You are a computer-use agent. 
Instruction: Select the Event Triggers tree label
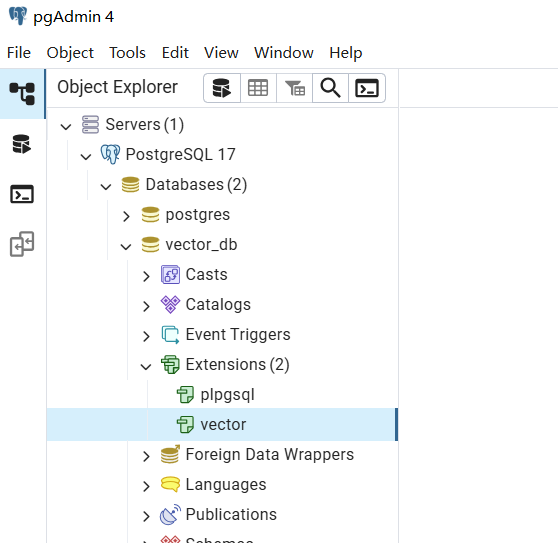238,334
